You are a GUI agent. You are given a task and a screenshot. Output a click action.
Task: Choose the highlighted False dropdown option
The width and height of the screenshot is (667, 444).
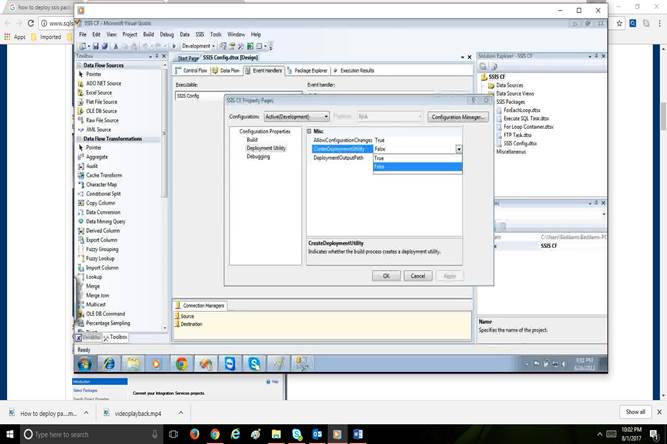(417, 167)
